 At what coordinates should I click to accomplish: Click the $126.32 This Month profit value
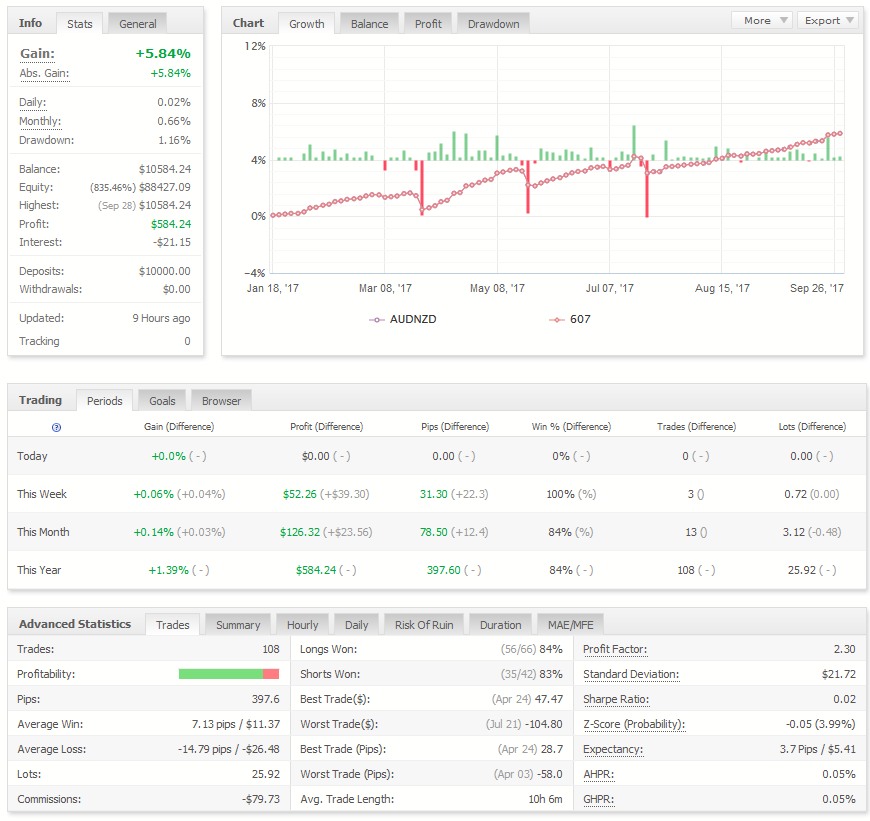pyautogui.click(x=300, y=532)
